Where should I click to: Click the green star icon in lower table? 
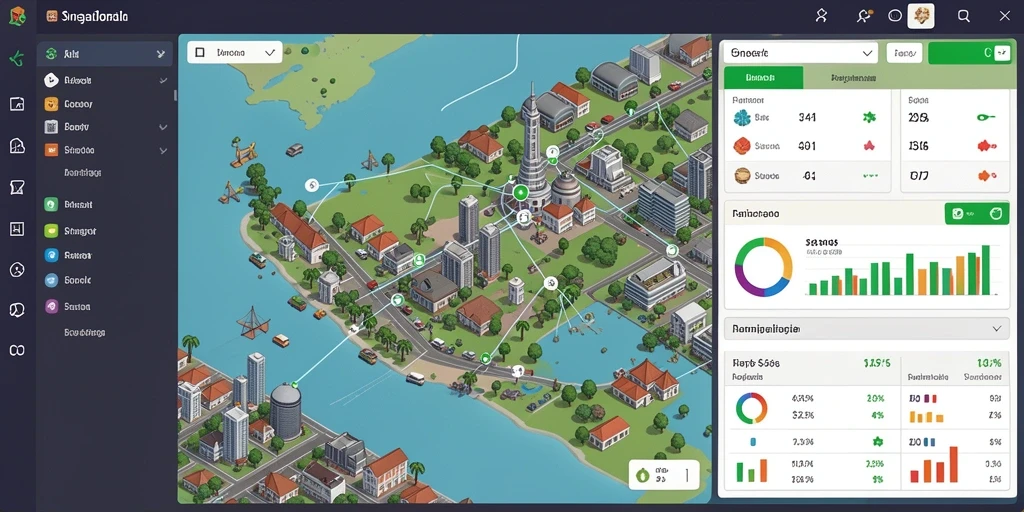(x=878, y=441)
